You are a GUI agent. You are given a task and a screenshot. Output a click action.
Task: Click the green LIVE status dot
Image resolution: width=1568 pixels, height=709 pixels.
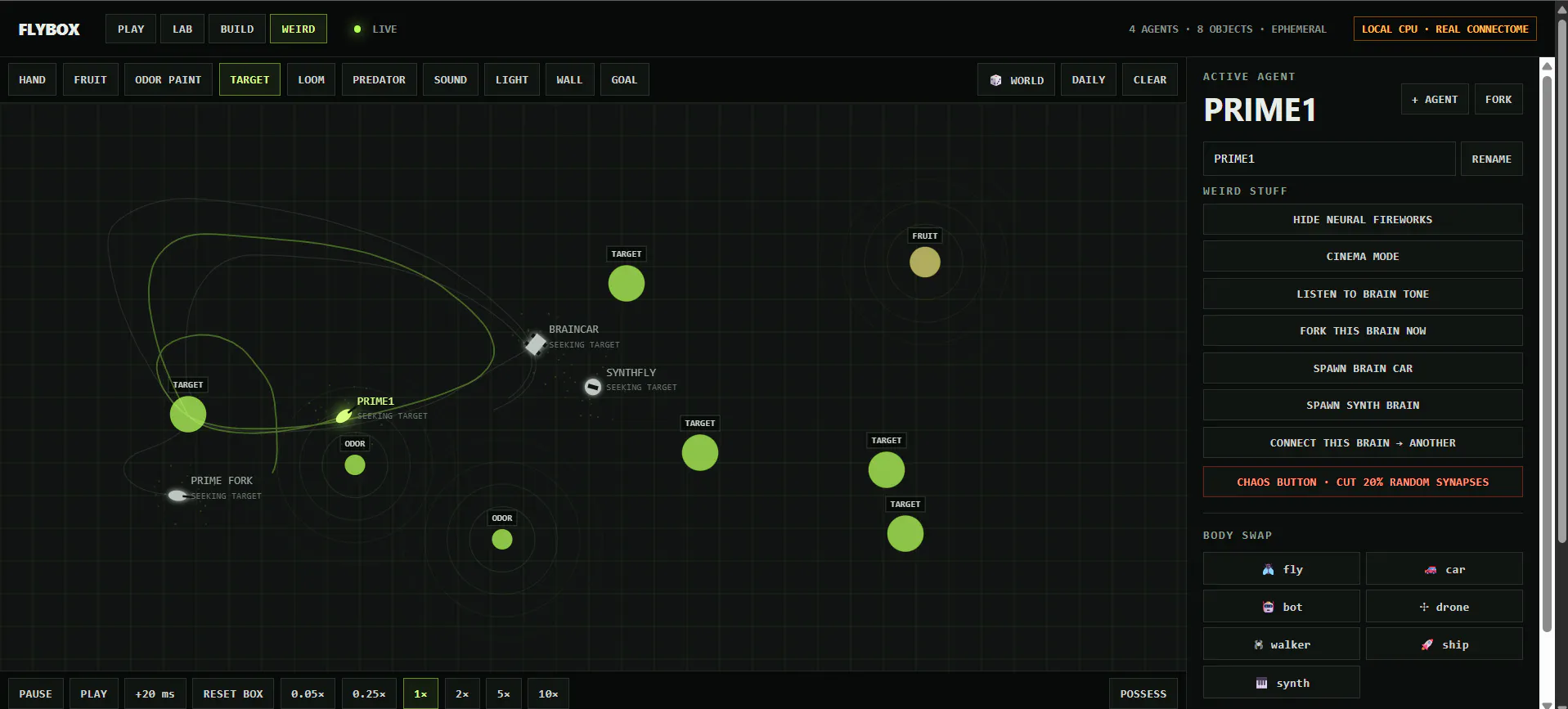(357, 29)
